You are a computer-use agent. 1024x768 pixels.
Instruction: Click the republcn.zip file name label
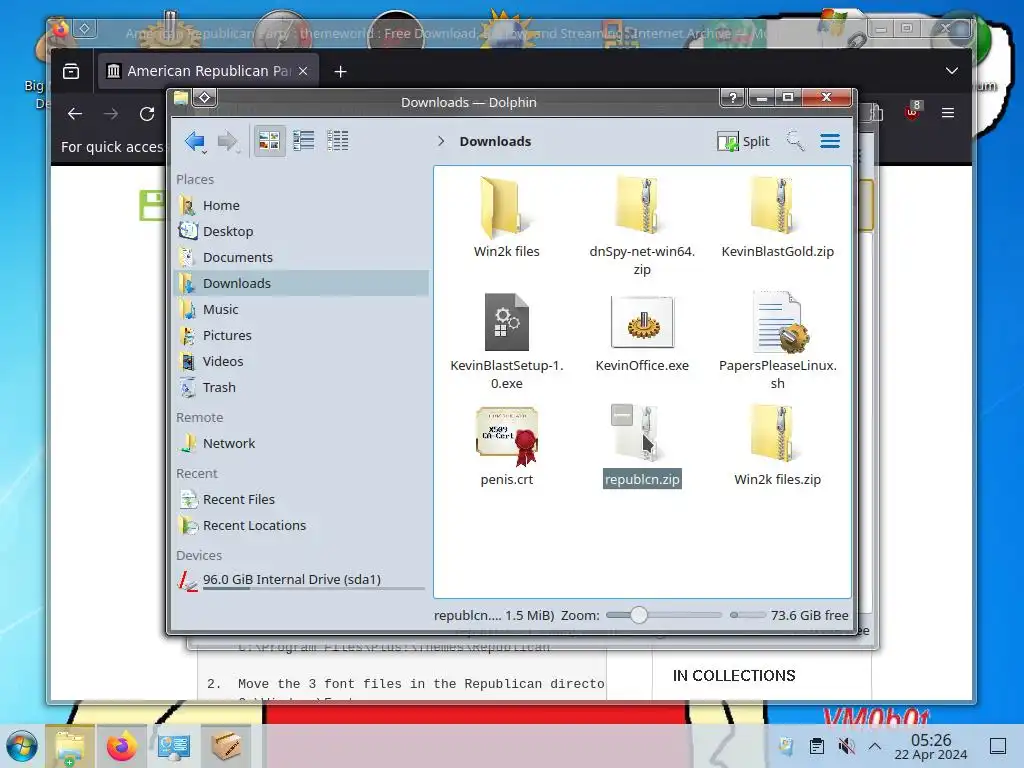(642, 479)
